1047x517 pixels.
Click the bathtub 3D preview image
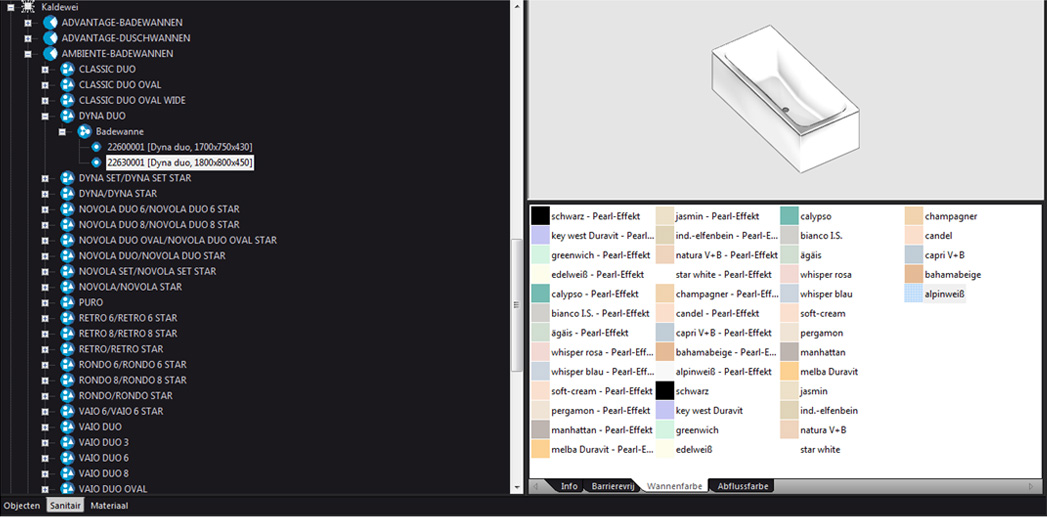(x=786, y=99)
